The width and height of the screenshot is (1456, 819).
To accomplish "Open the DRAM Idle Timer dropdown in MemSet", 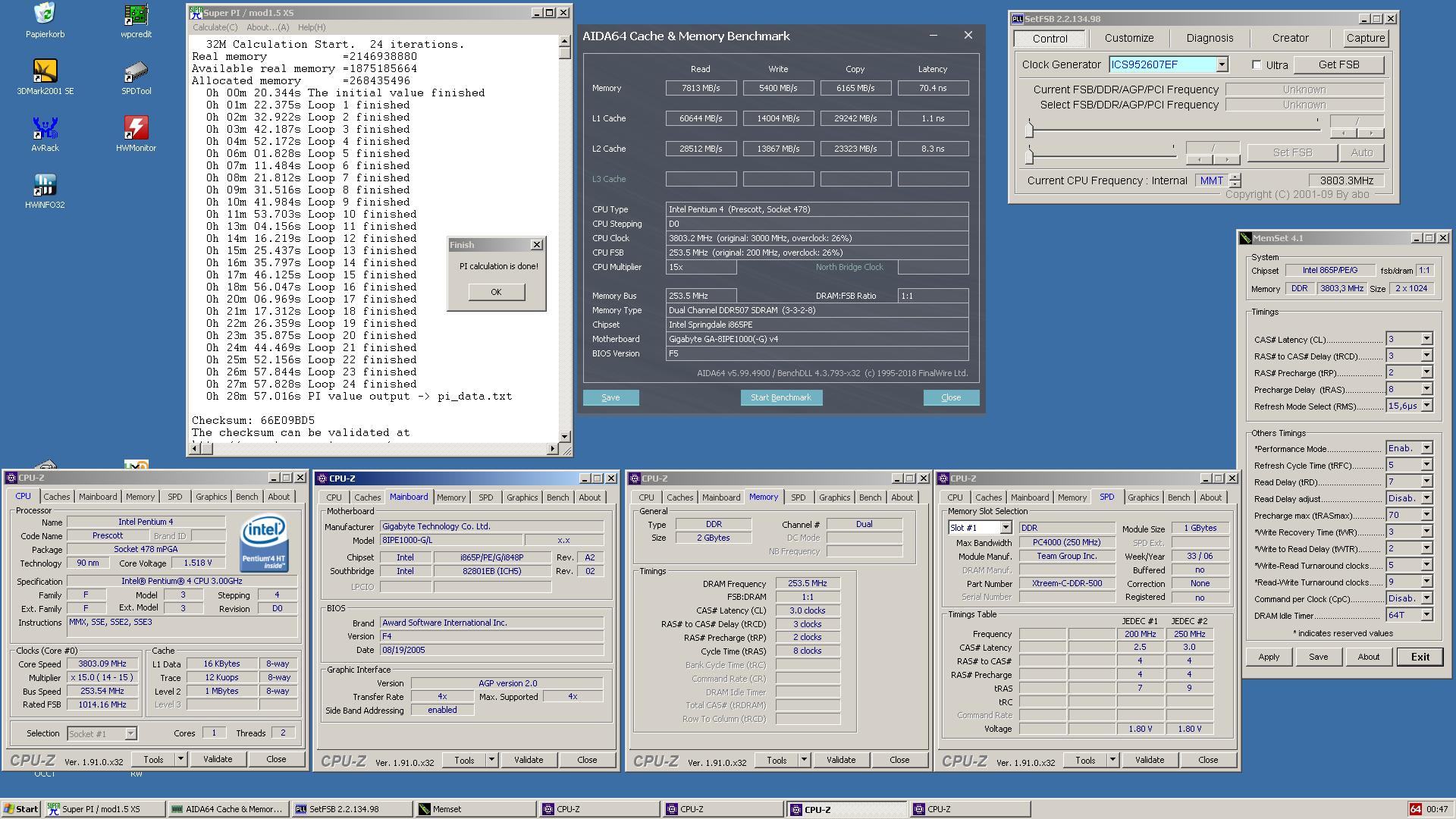I will pos(1426,615).
